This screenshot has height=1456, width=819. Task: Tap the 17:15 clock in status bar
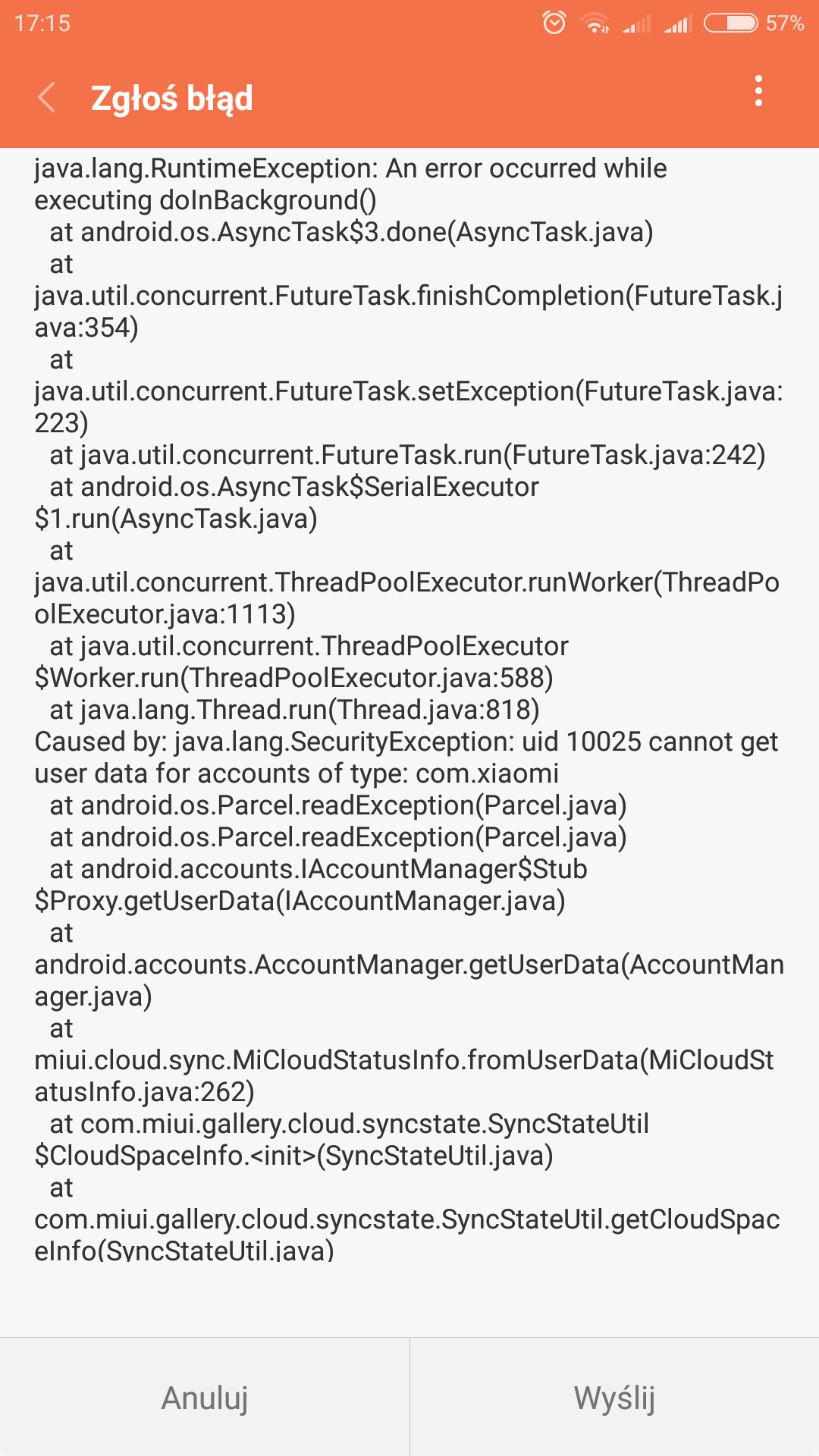click(x=42, y=24)
